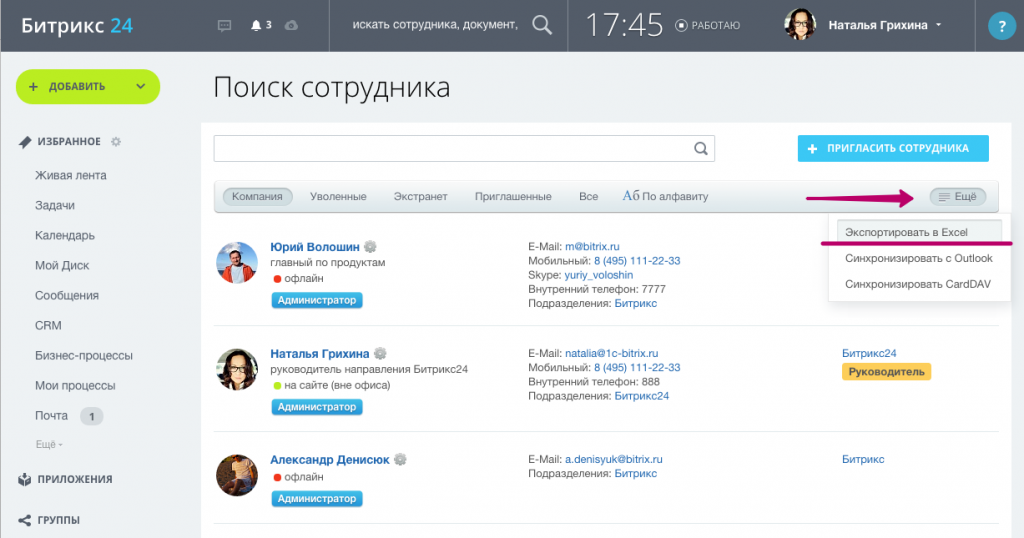Image resolution: width=1024 pixels, height=538 pixels.
Task: Open Александр Денисюк profile name link
Action: click(330, 460)
